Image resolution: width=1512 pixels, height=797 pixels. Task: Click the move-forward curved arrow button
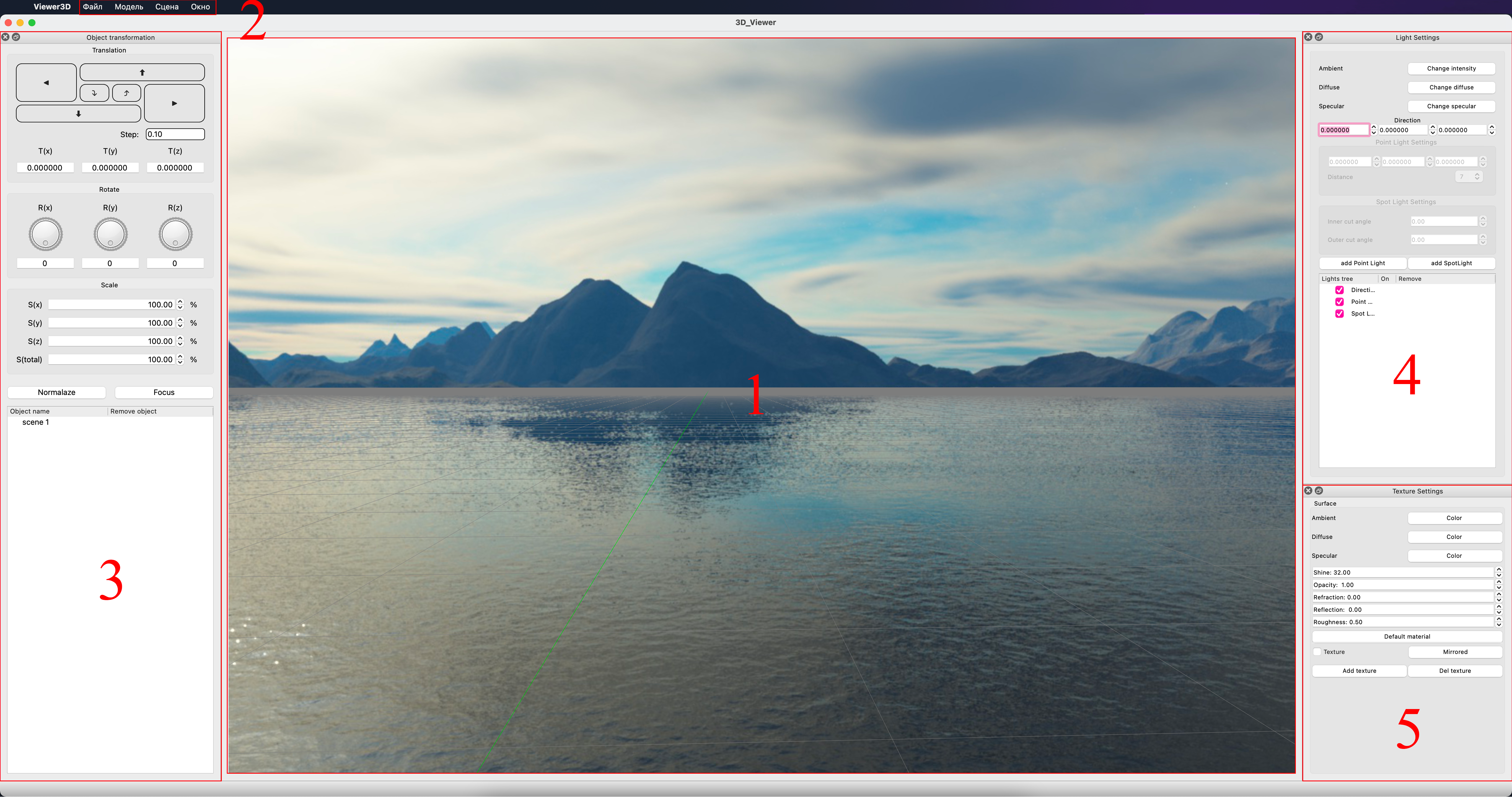click(x=126, y=93)
